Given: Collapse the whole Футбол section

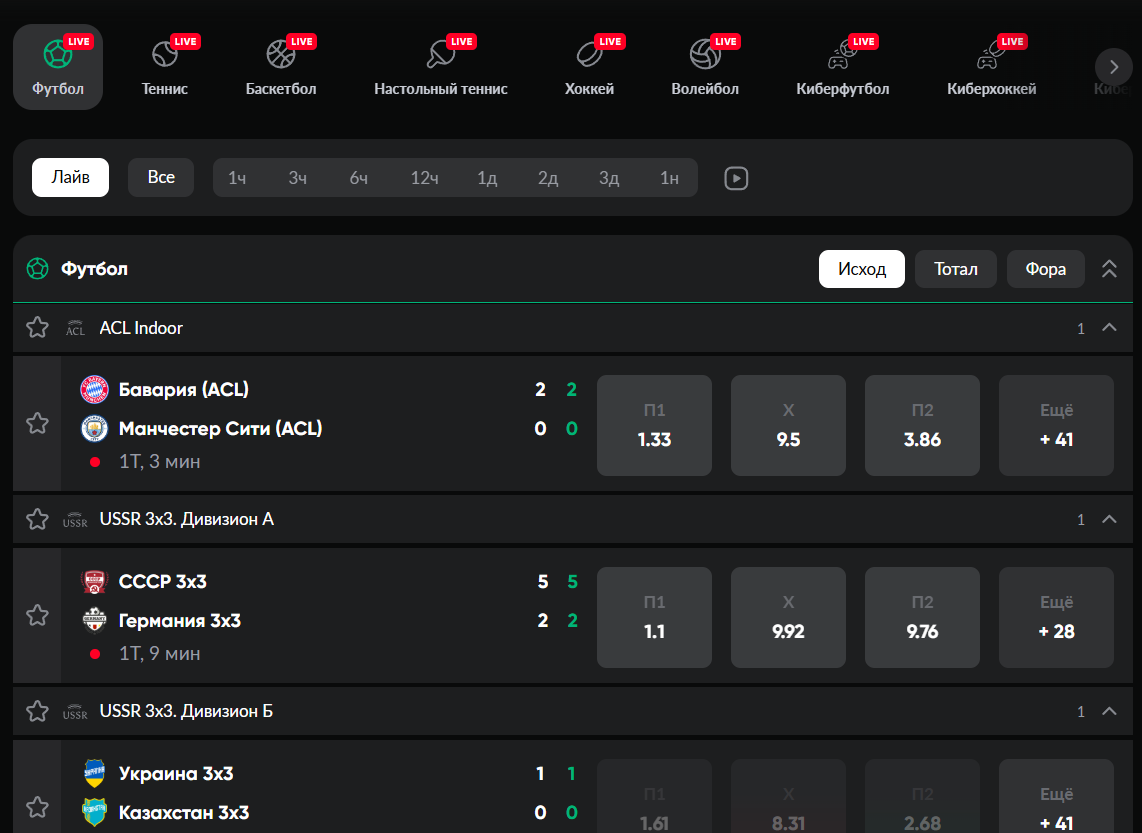Looking at the screenshot, I should click(x=1109, y=269).
